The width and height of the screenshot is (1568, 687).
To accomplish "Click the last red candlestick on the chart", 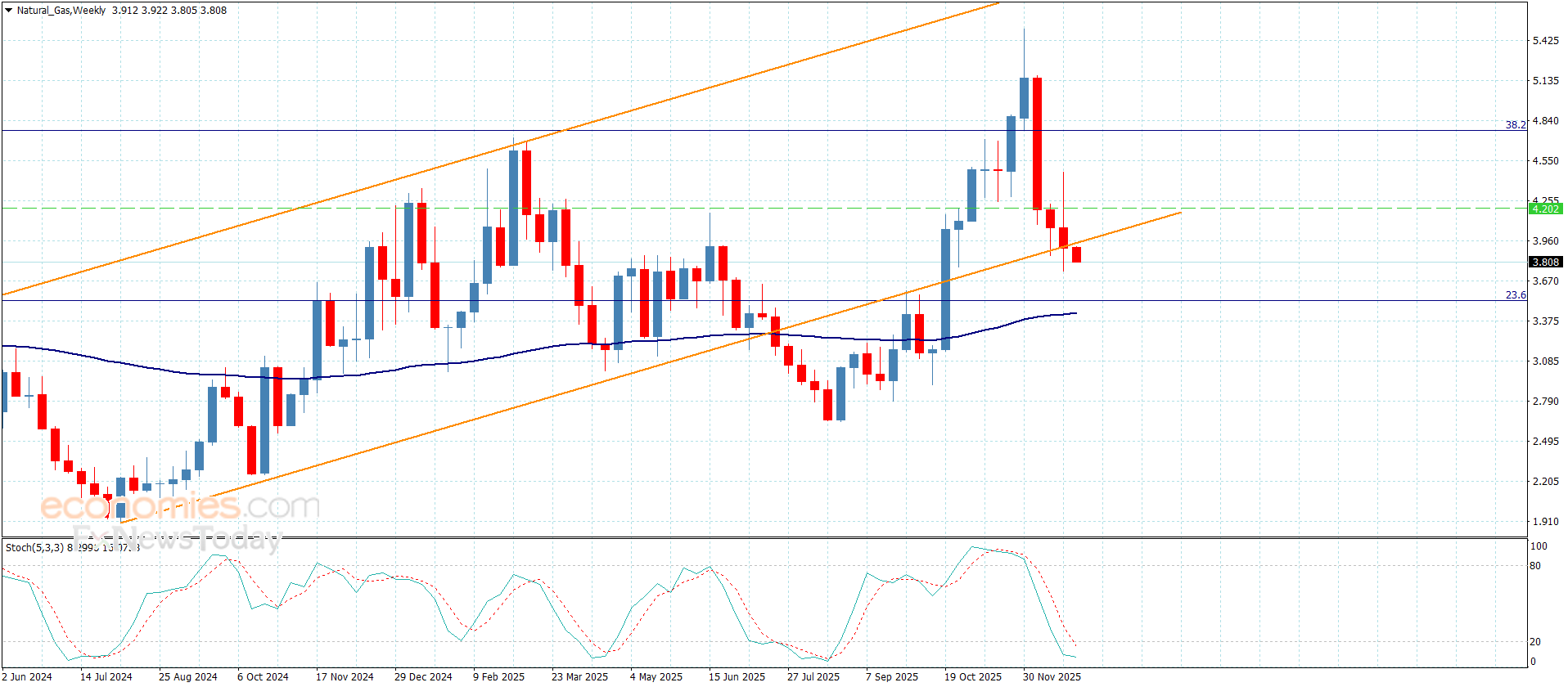I will 1076,254.
